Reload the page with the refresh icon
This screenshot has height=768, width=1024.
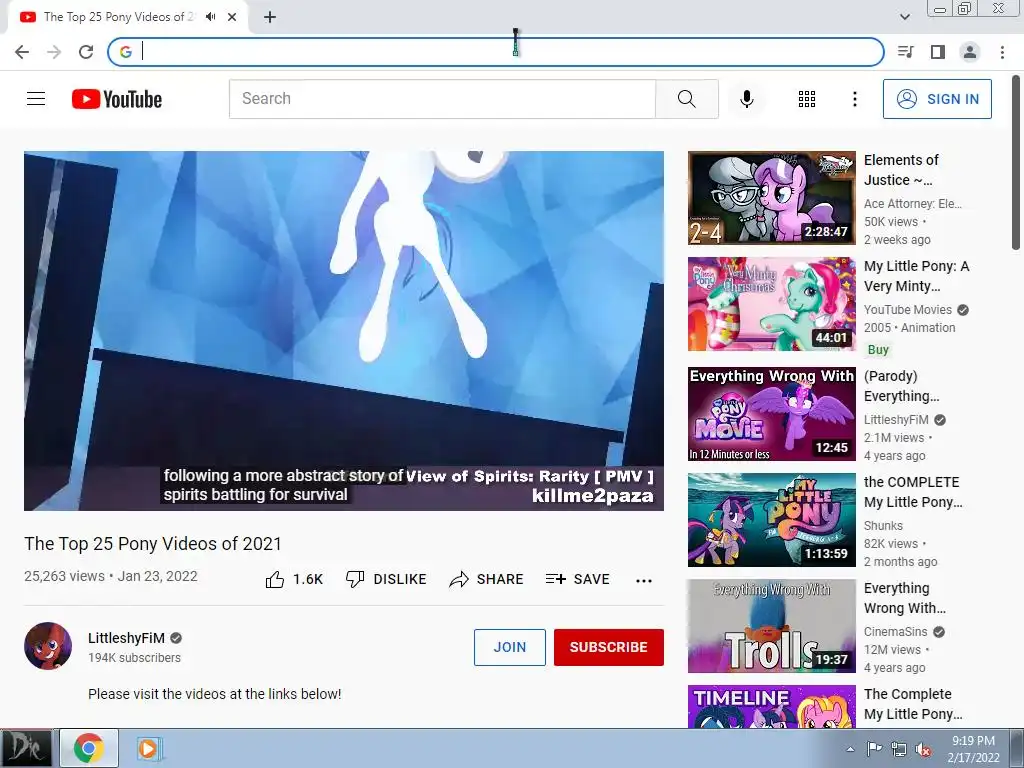coord(86,52)
